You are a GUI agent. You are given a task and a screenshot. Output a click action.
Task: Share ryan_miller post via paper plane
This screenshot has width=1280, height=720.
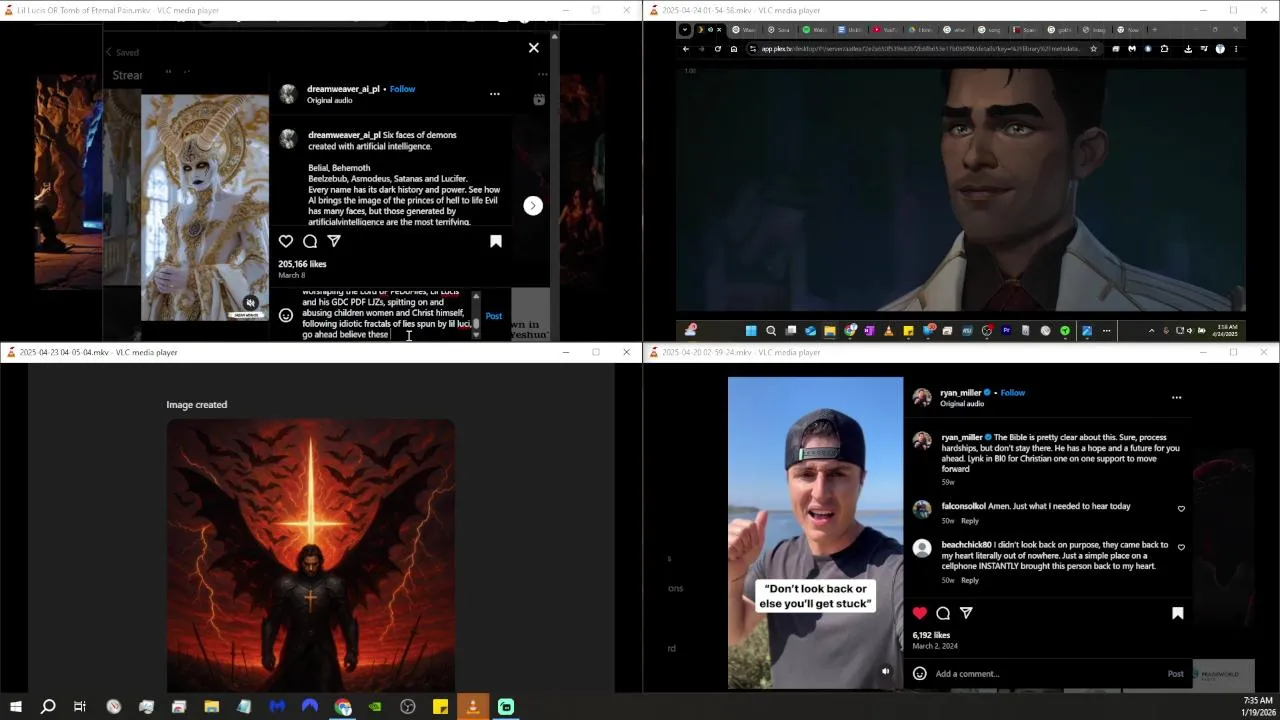(966, 613)
